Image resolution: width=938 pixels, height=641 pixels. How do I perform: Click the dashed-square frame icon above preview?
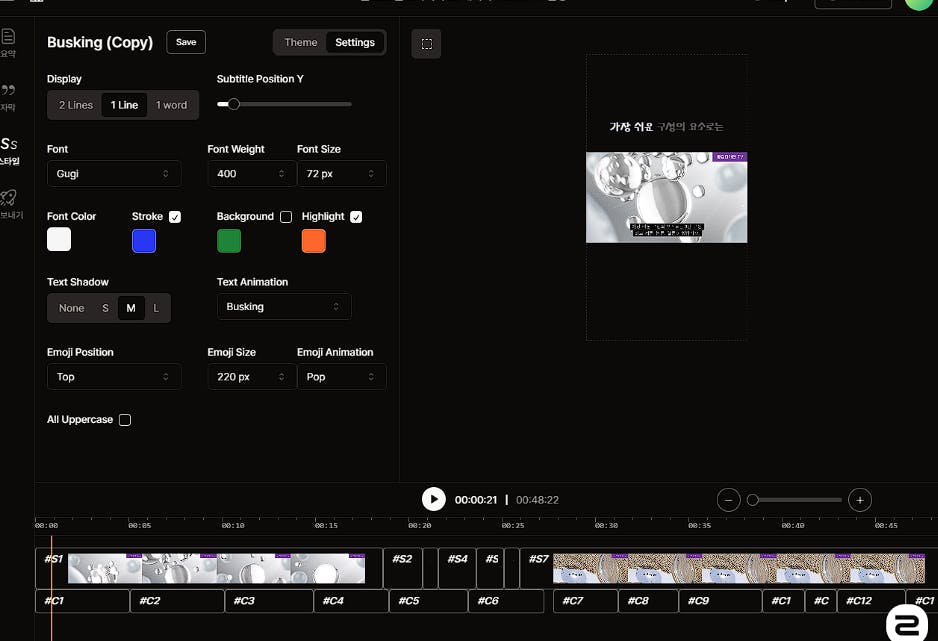pyautogui.click(x=427, y=44)
